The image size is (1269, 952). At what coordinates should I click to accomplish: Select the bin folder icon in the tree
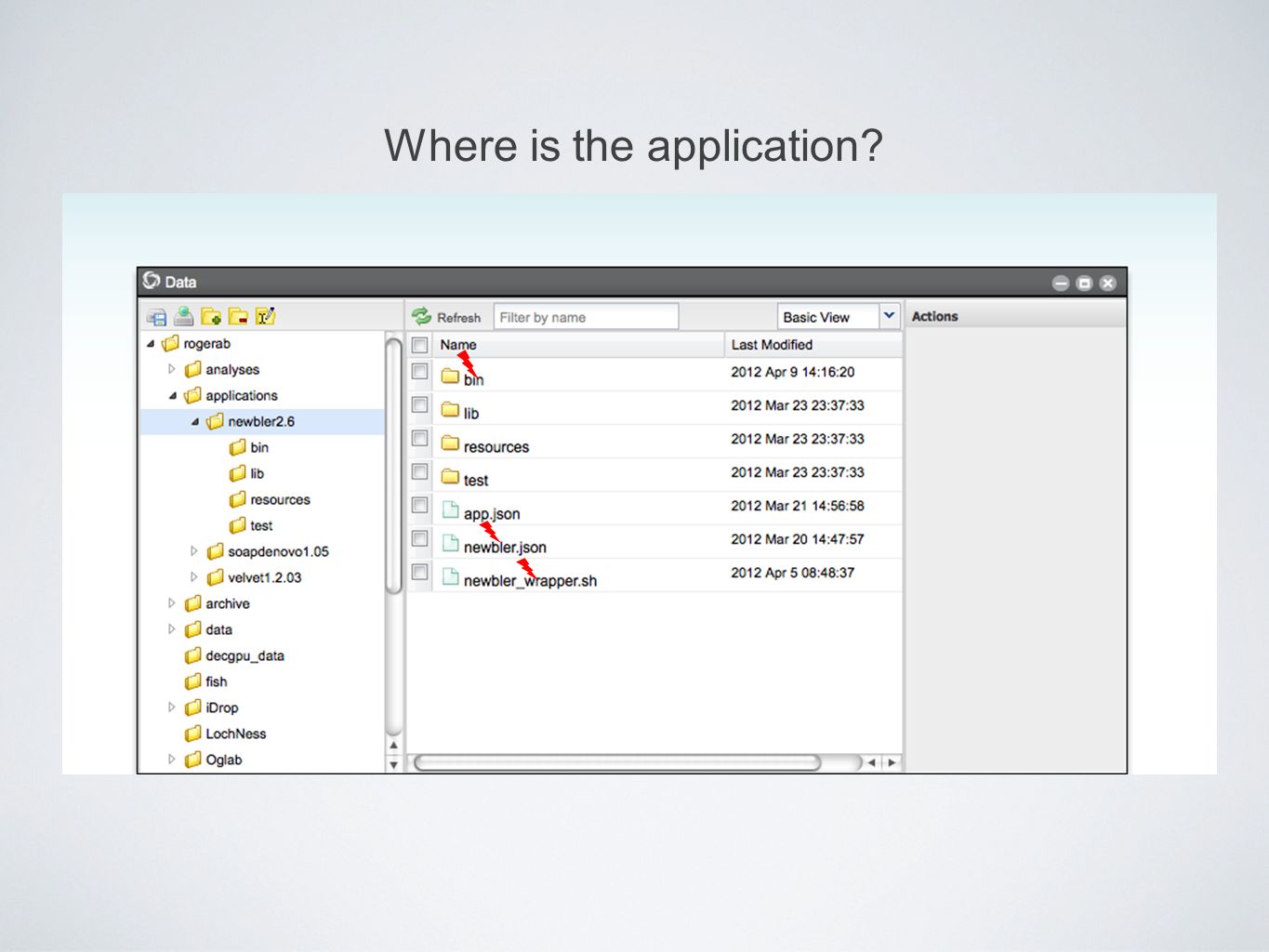237,448
